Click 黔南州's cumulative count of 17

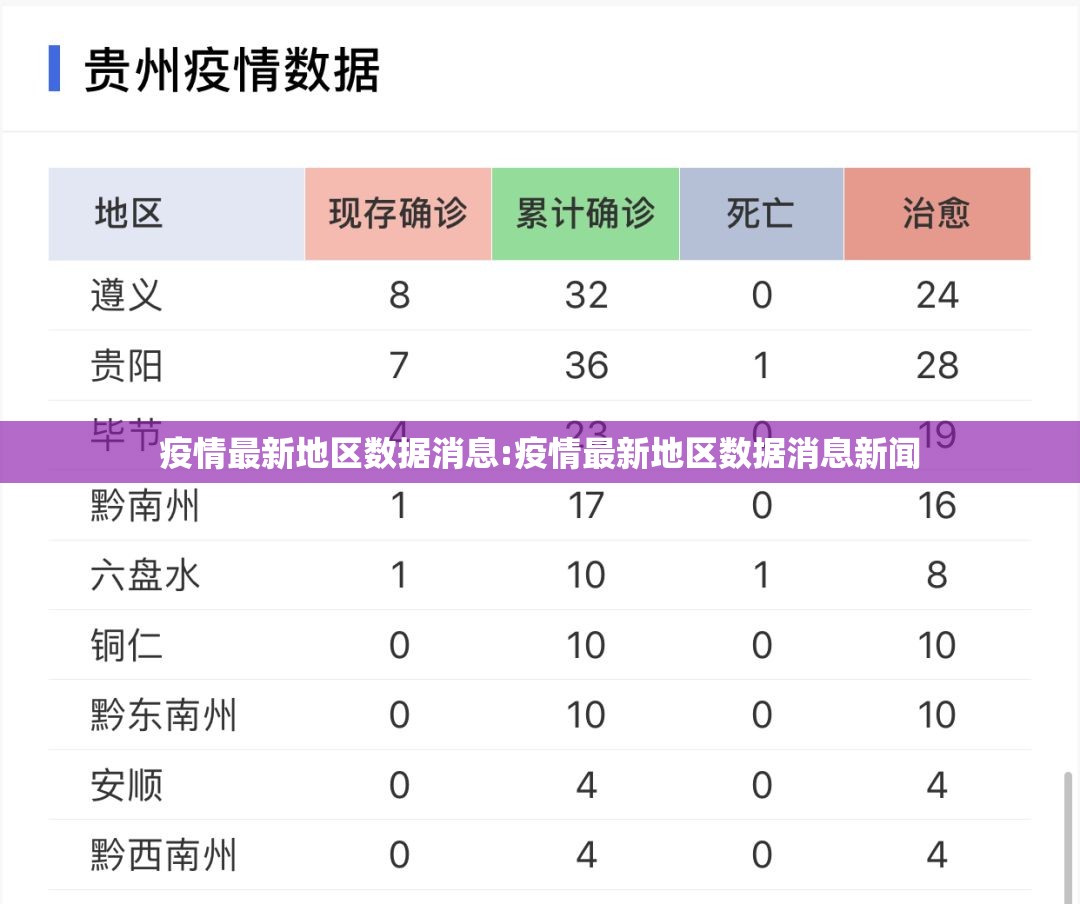pyautogui.click(x=585, y=506)
